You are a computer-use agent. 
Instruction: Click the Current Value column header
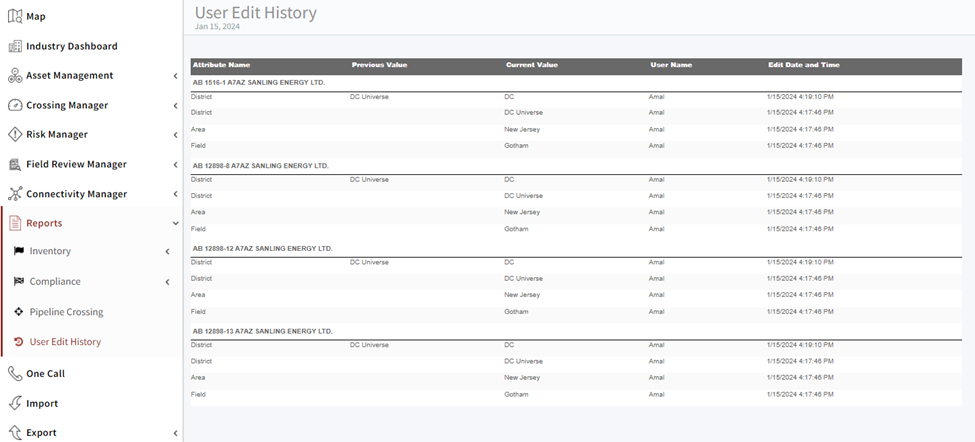[532, 65]
